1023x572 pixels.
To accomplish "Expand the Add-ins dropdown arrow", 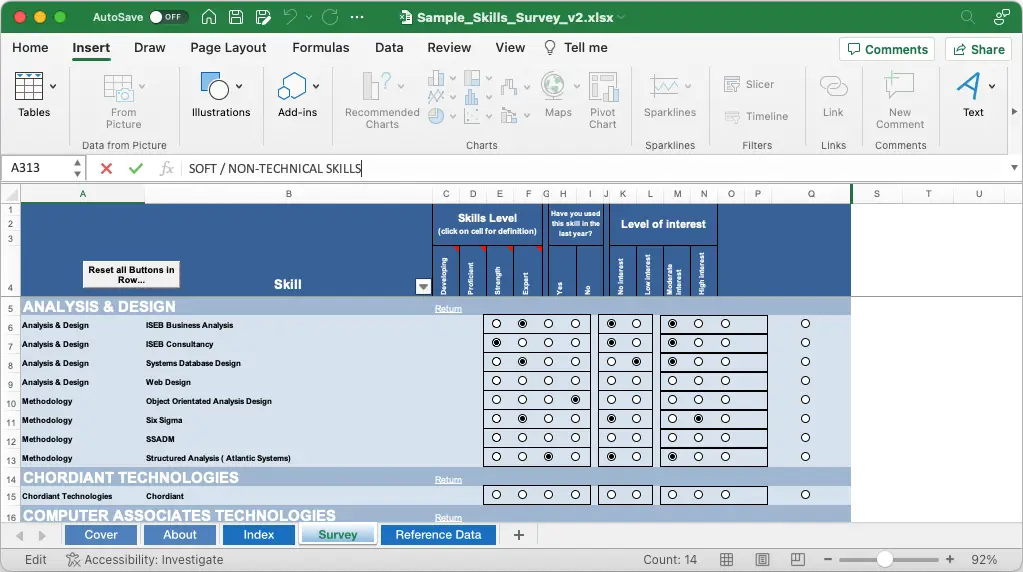I will coord(316,86).
